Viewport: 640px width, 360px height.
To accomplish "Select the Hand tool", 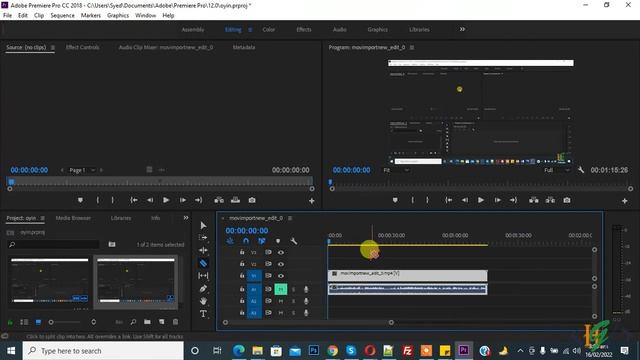I will point(203,301).
